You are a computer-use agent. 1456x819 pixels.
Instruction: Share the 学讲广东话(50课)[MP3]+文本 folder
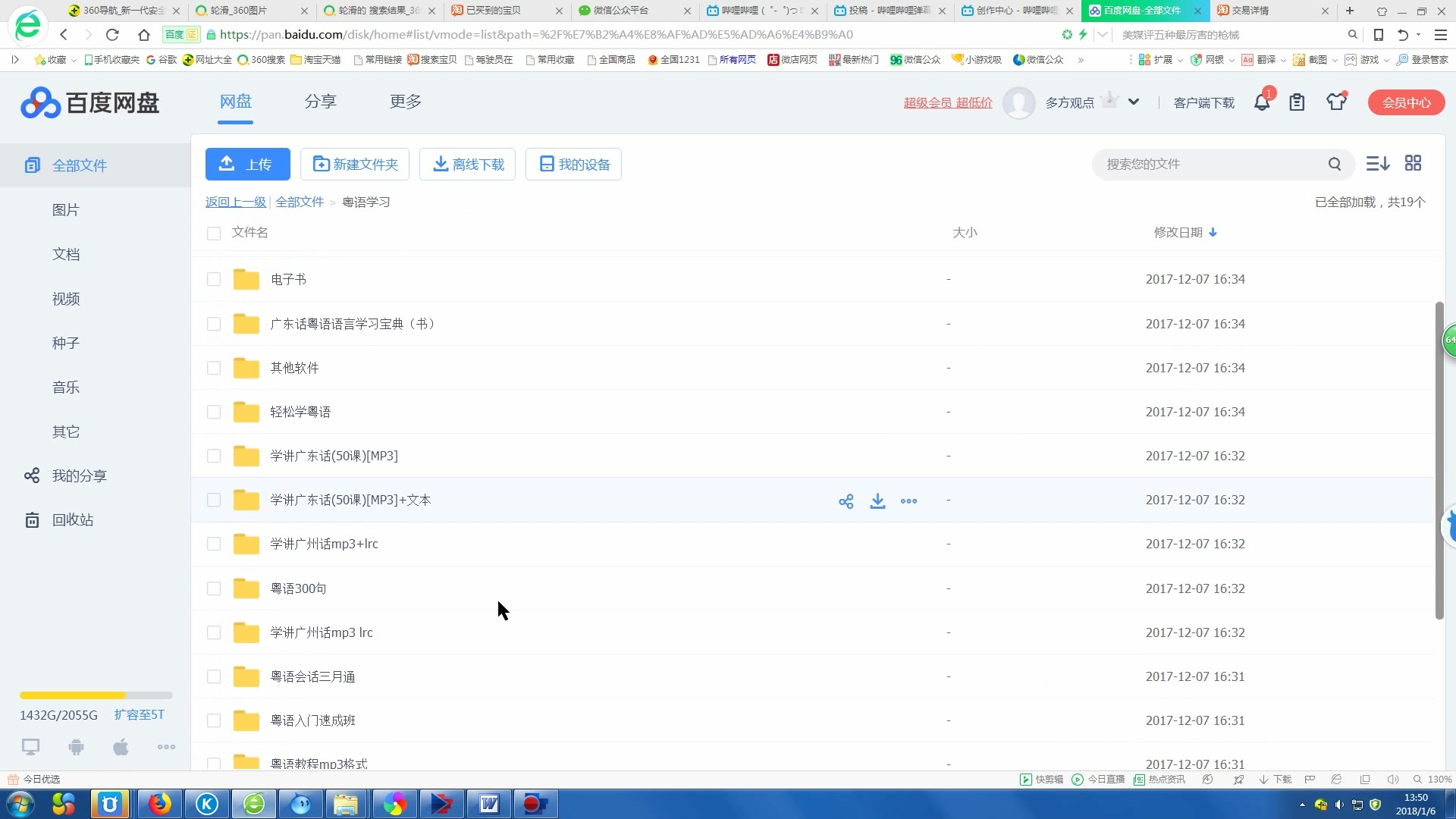click(x=846, y=501)
